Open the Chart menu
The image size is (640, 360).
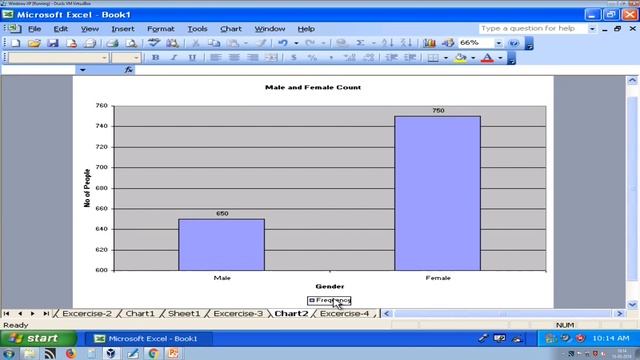[231, 29]
